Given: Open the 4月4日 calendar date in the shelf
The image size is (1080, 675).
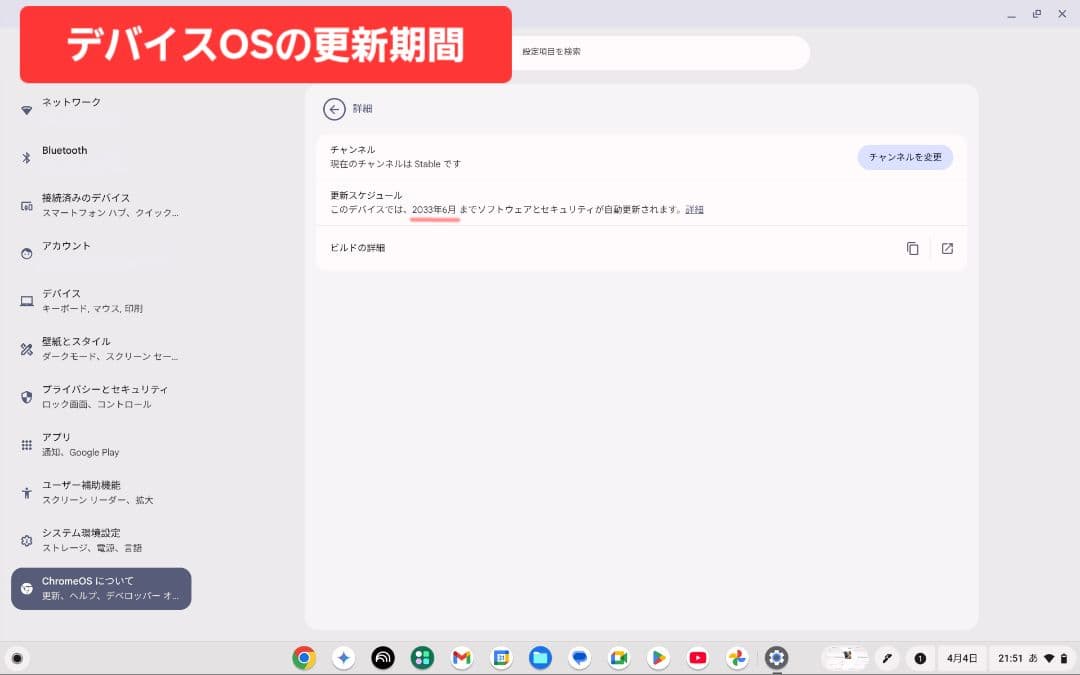Looking at the screenshot, I should (961, 658).
